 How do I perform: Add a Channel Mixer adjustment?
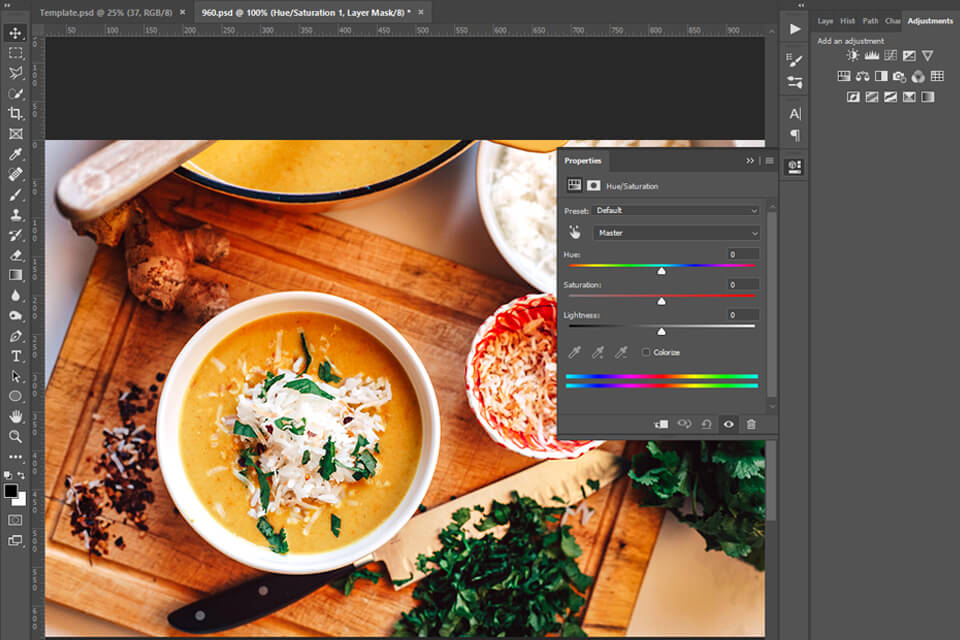coord(918,76)
